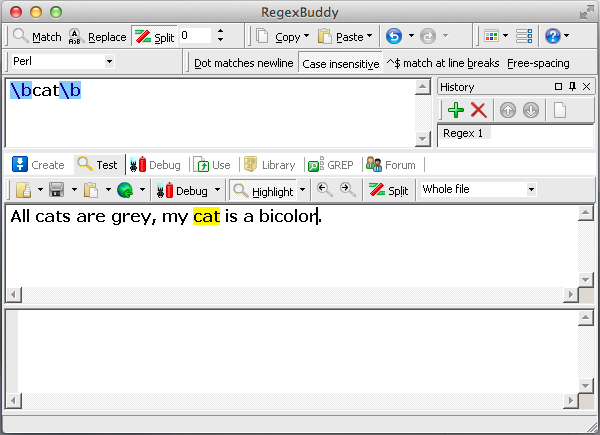Click Debug button in Test toolbar
This screenshot has height=435, width=600.
coord(182,190)
